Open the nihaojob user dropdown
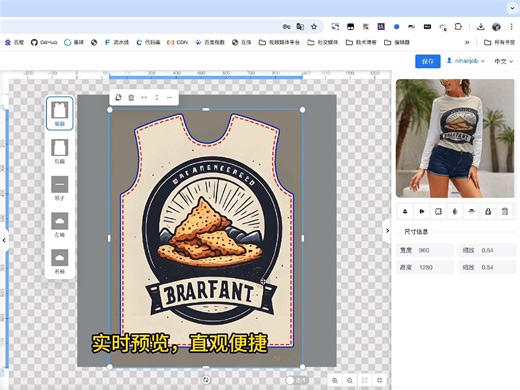This screenshot has height=390, width=520. tap(466, 61)
